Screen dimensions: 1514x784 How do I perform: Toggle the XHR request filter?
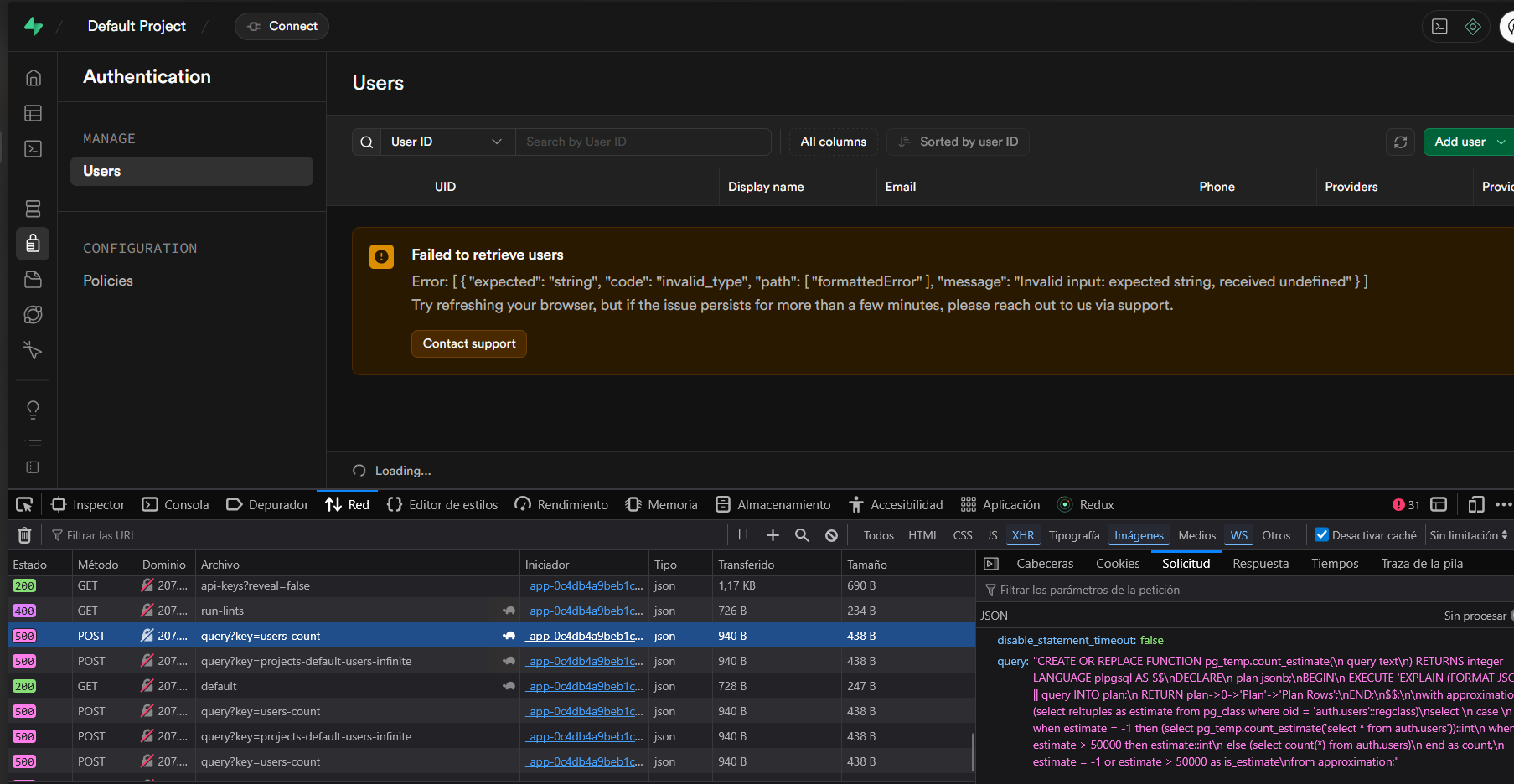click(x=1022, y=535)
